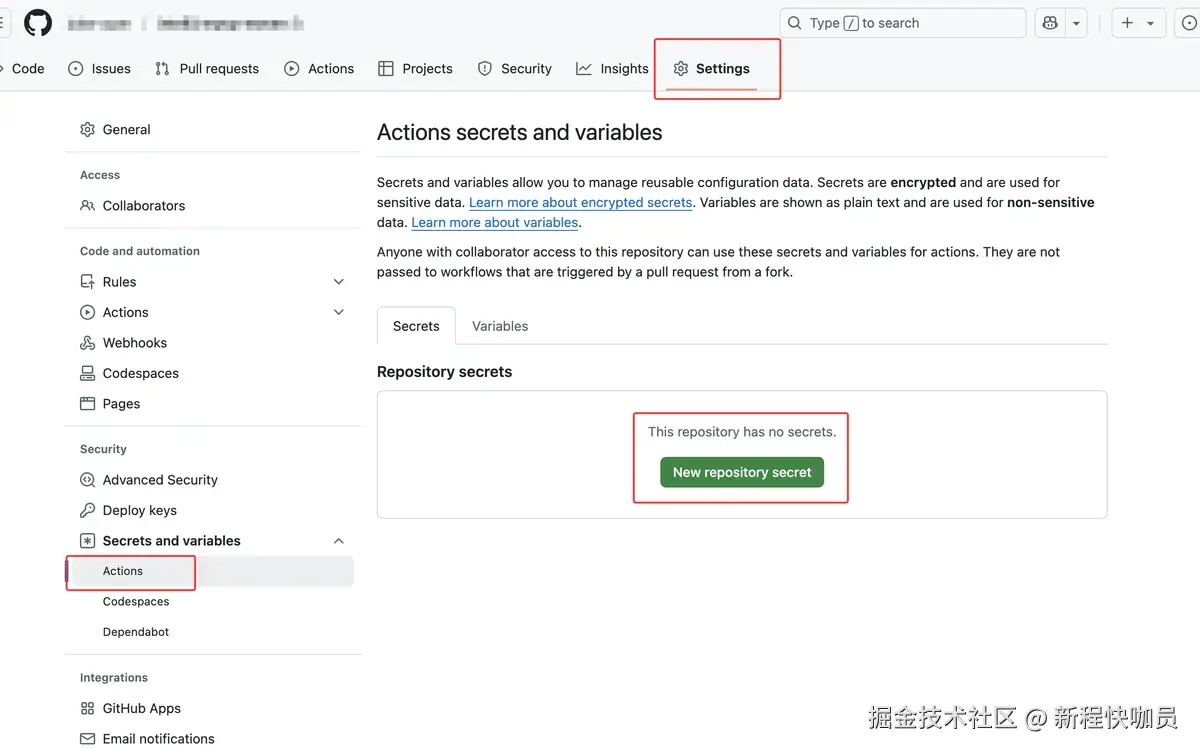Open the Pull requests tab

click(x=207, y=69)
